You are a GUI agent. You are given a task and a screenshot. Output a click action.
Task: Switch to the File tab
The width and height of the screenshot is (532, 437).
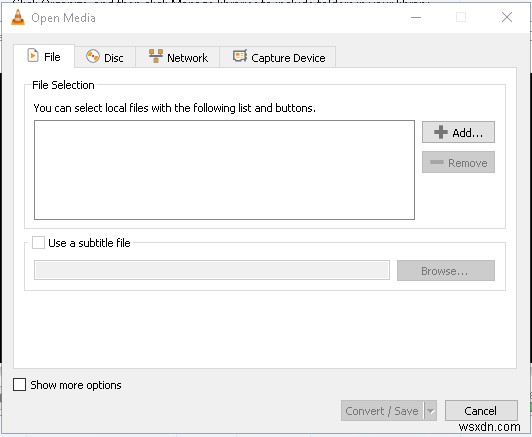pos(44,56)
